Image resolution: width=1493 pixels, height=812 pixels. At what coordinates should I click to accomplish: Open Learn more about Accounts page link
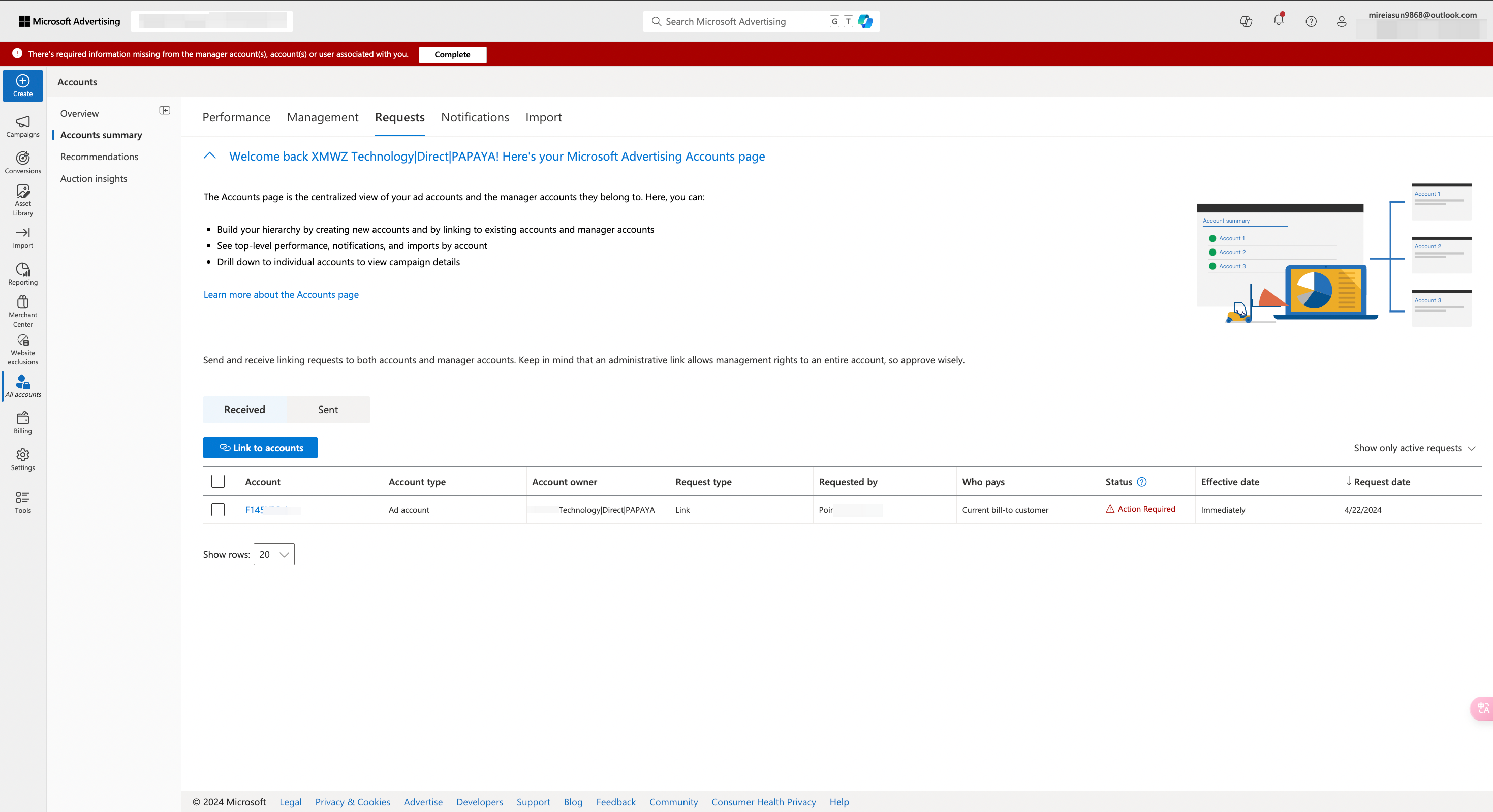[281, 294]
